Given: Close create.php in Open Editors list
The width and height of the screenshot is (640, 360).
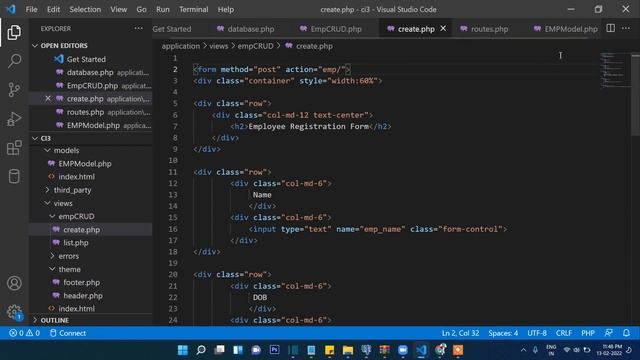Looking at the screenshot, I should tap(48, 98).
